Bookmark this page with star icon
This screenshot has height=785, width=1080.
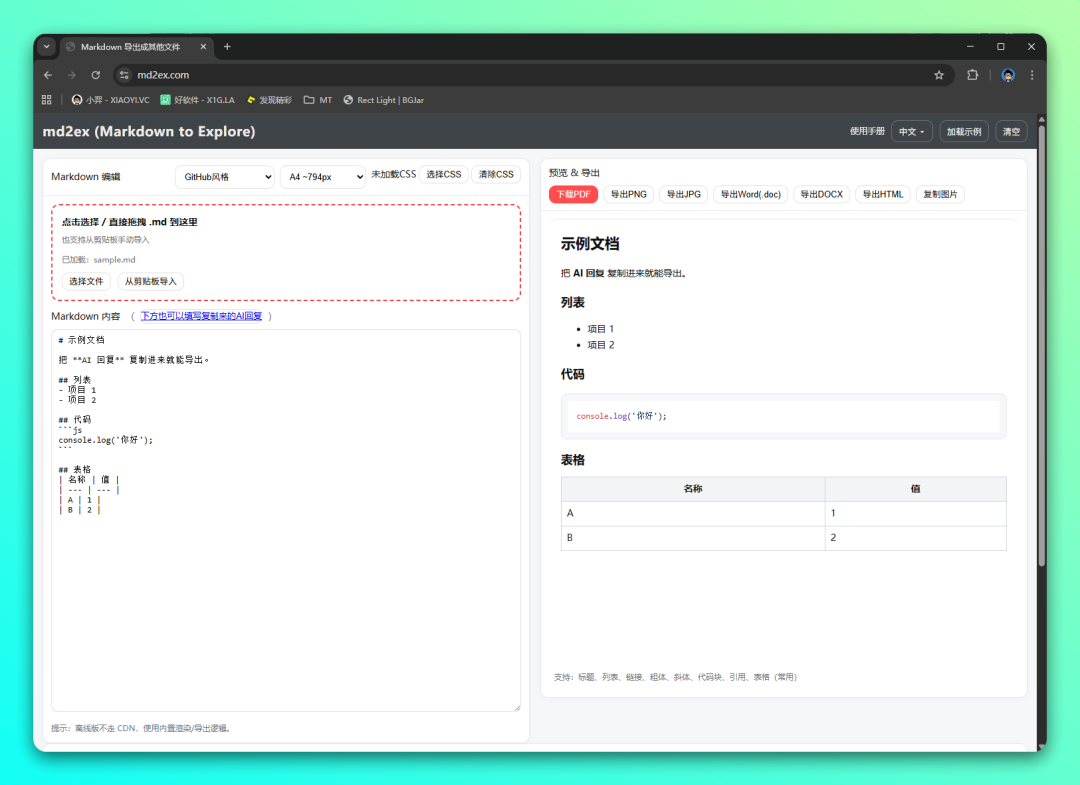[939, 75]
